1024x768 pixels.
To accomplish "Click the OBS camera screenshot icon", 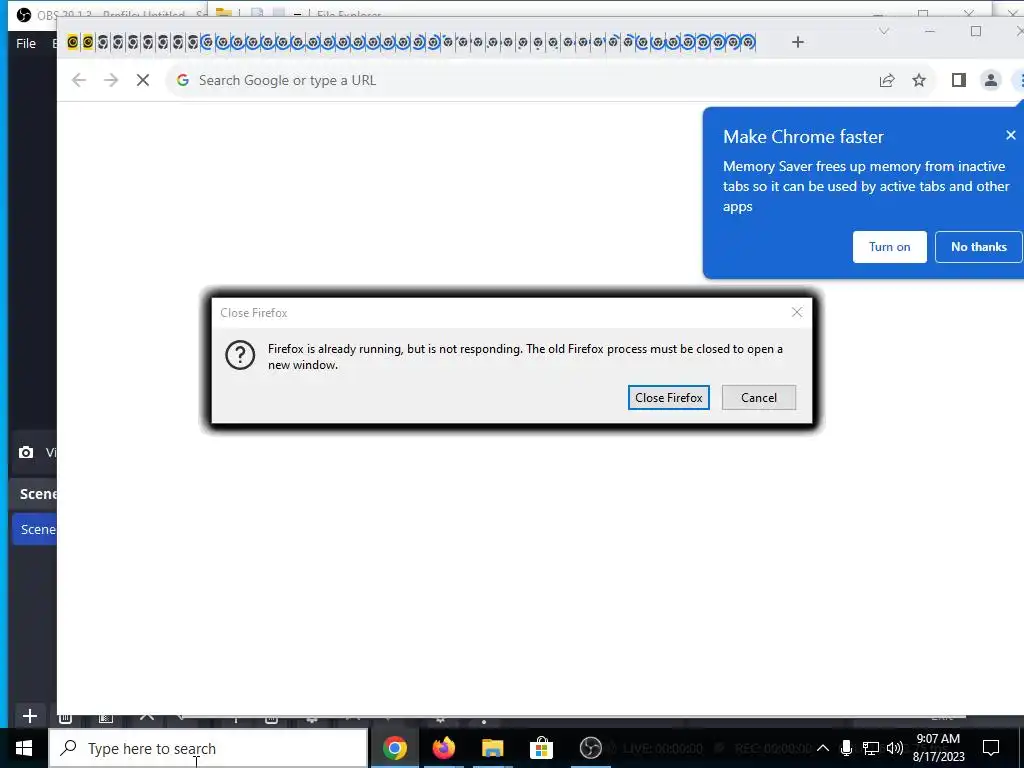I will (x=25, y=452).
